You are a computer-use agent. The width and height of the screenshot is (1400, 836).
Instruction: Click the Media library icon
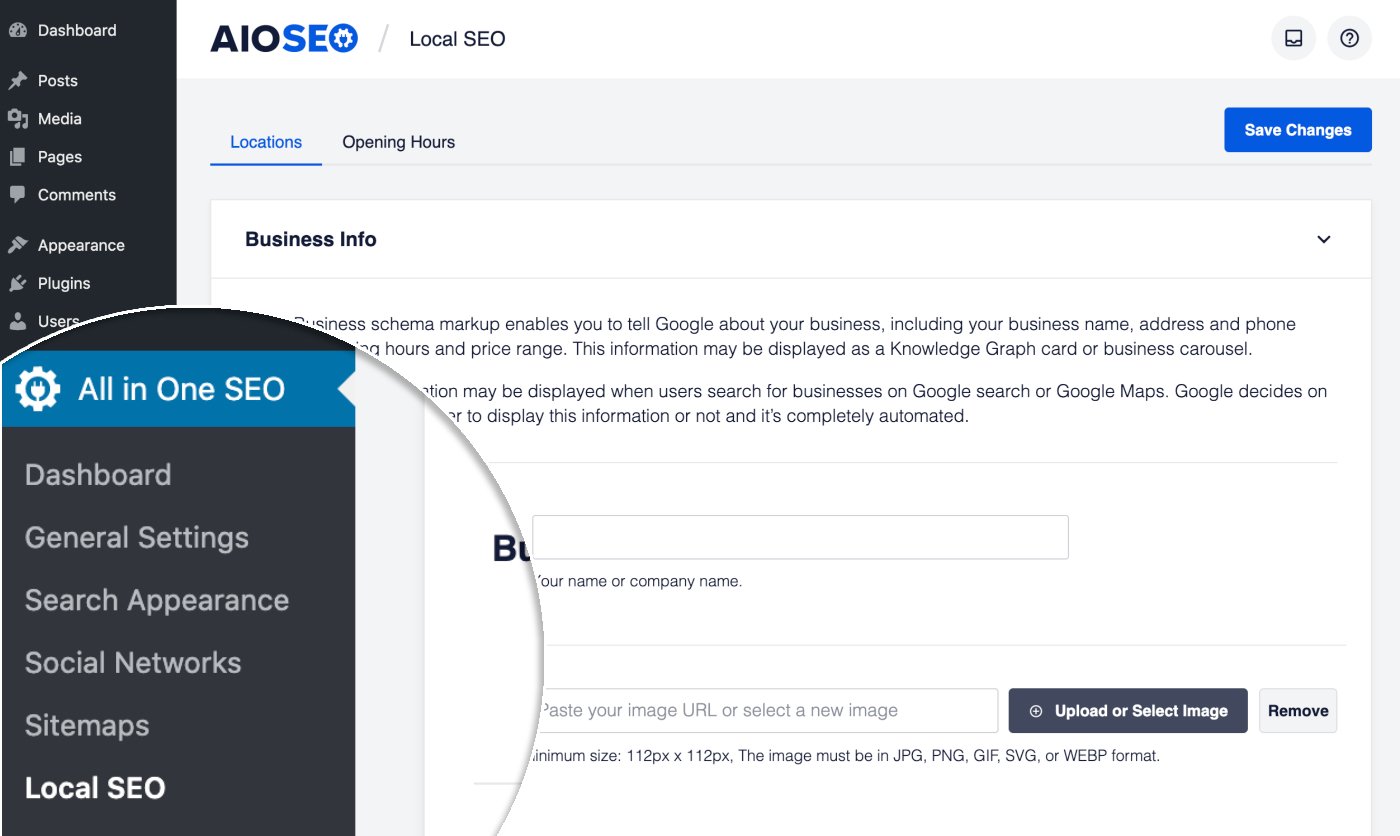coord(17,119)
